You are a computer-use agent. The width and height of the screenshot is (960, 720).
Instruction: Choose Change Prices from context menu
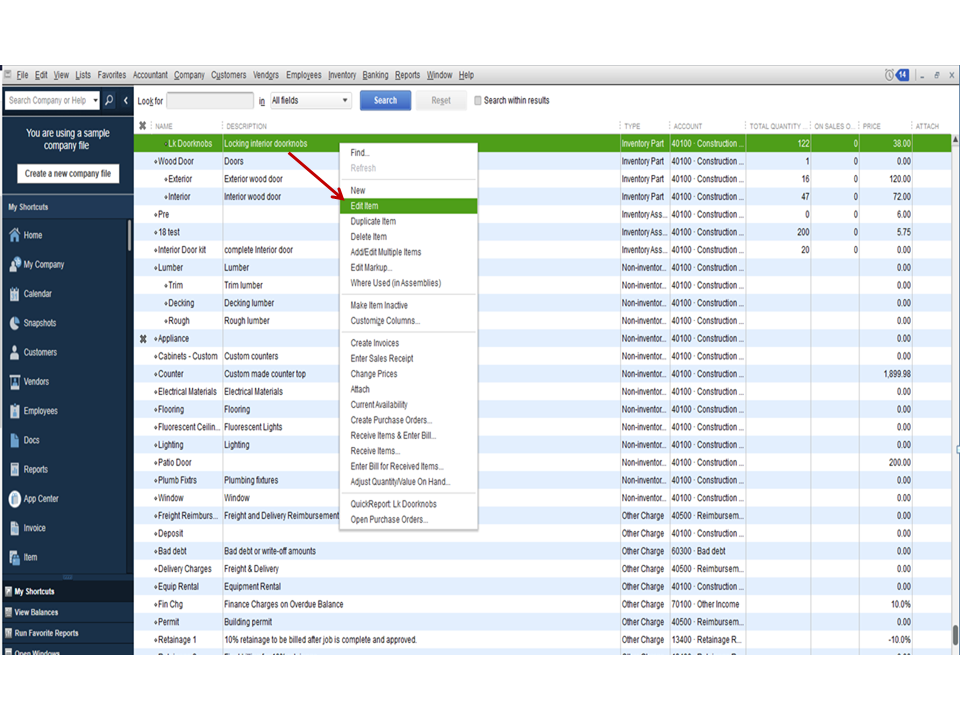coord(408,373)
